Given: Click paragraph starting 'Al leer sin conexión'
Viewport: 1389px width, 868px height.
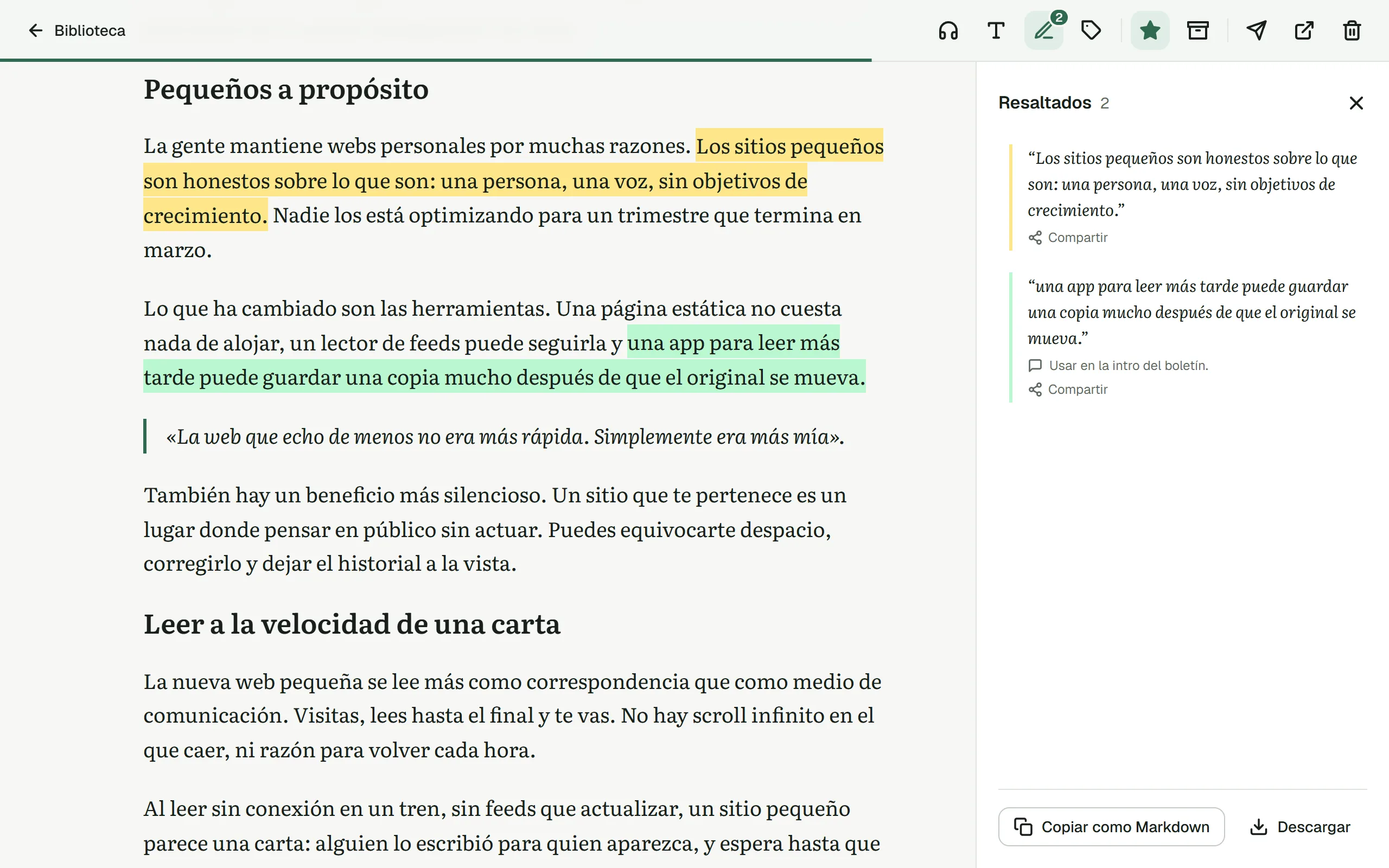Looking at the screenshot, I should tap(512, 827).
